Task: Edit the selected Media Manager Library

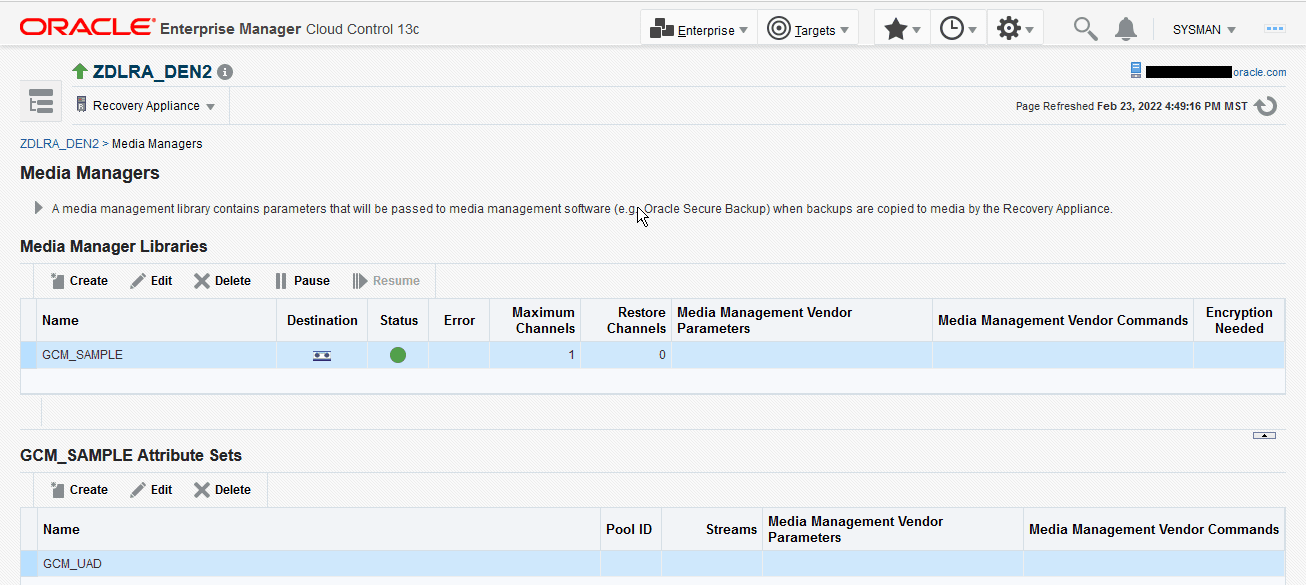Action: (x=151, y=281)
